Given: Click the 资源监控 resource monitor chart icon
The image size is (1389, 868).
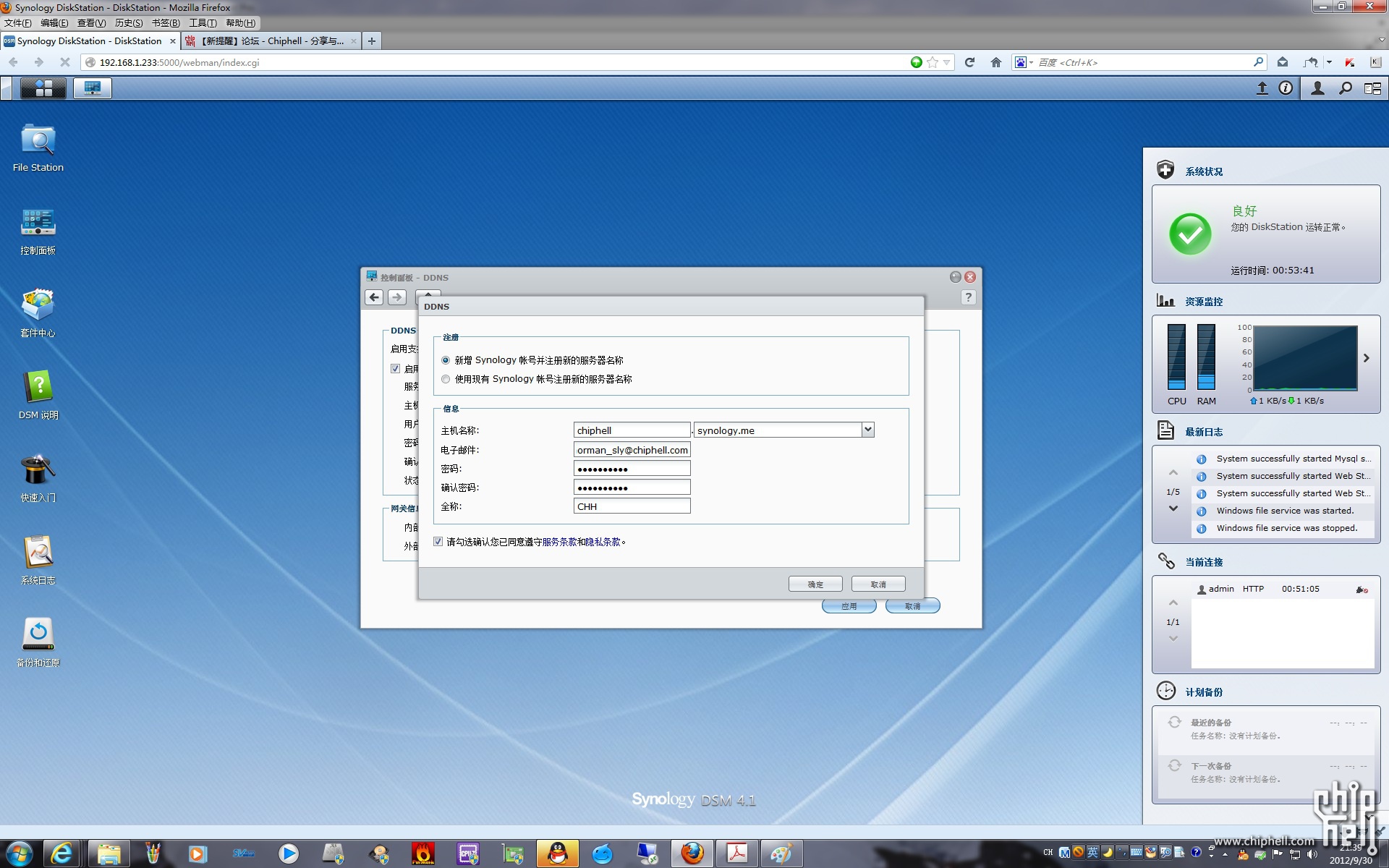Looking at the screenshot, I should (x=1165, y=300).
